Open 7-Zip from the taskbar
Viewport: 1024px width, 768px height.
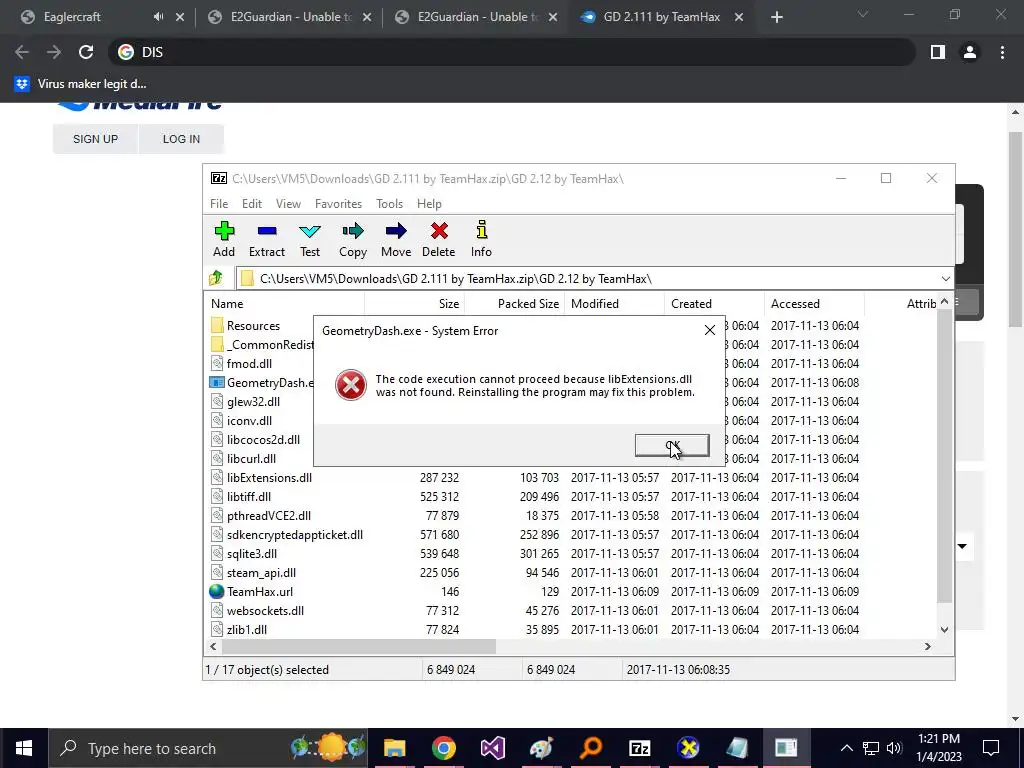point(639,748)
